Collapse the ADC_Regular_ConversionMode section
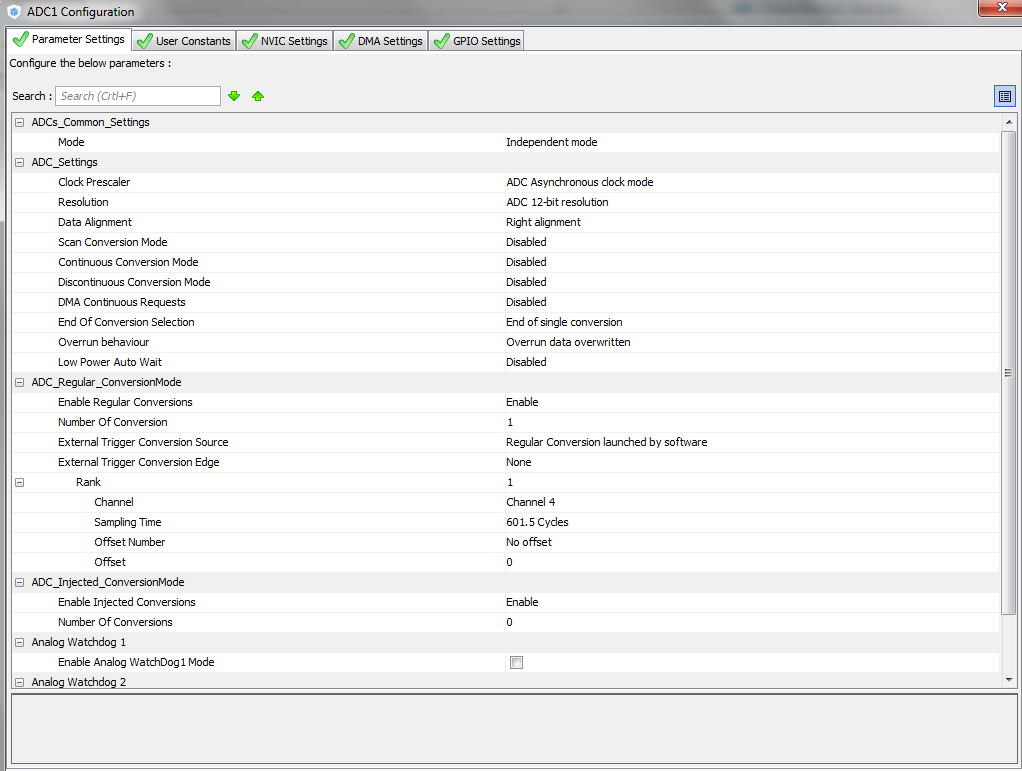This screenshot has width=1022, height=771. (x=18, y=382)
